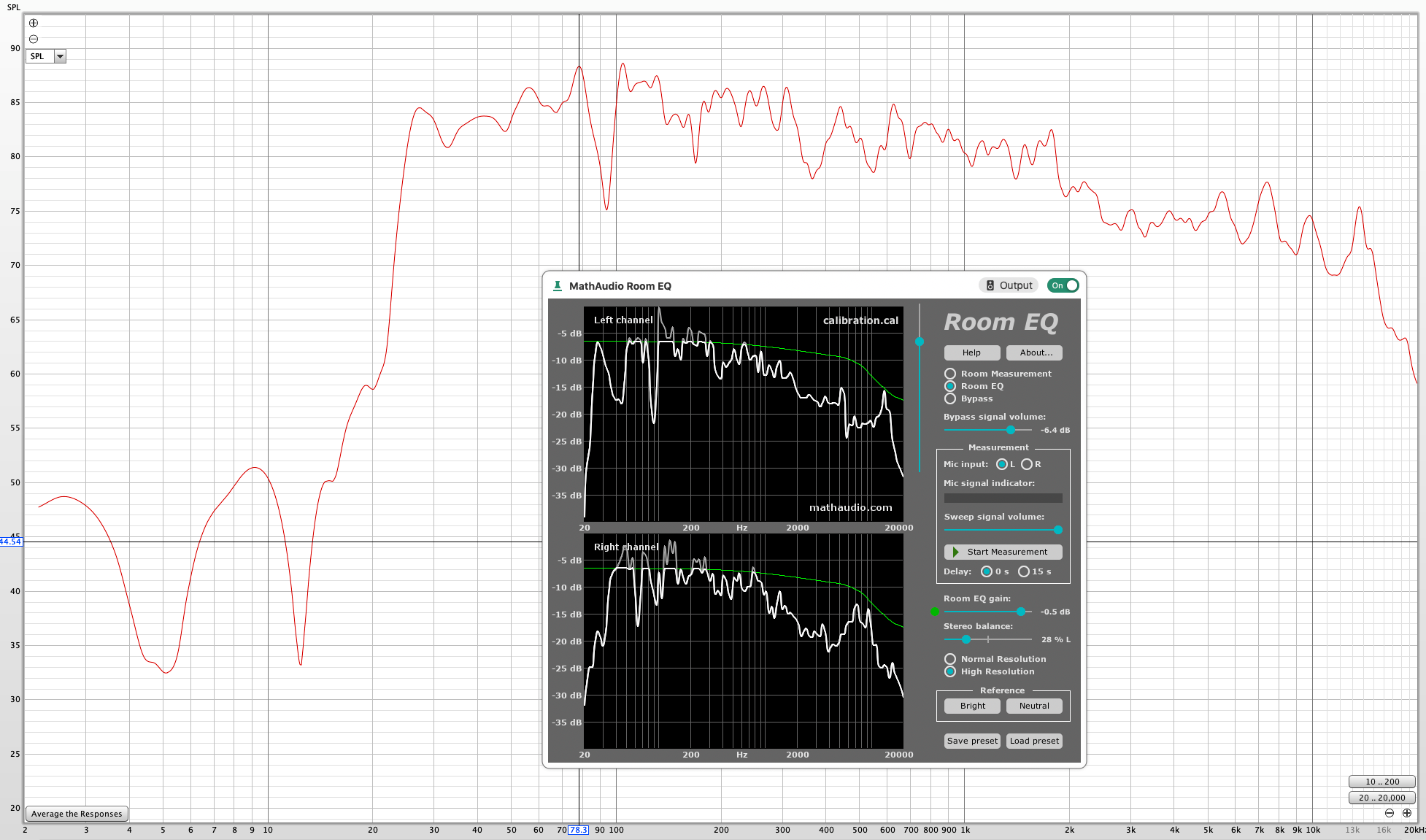Select Room Measurement mode
1426x840 pixels.
pyautogui.click(x=950, y=374)
